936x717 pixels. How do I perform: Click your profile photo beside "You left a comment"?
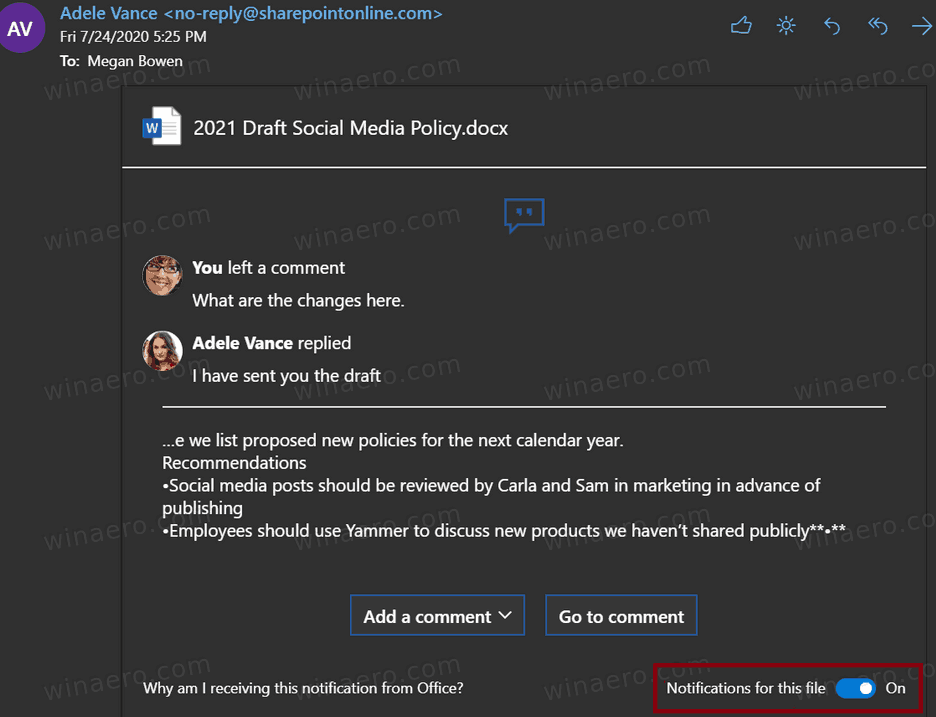pyautogui.click(x=162, y=276)
